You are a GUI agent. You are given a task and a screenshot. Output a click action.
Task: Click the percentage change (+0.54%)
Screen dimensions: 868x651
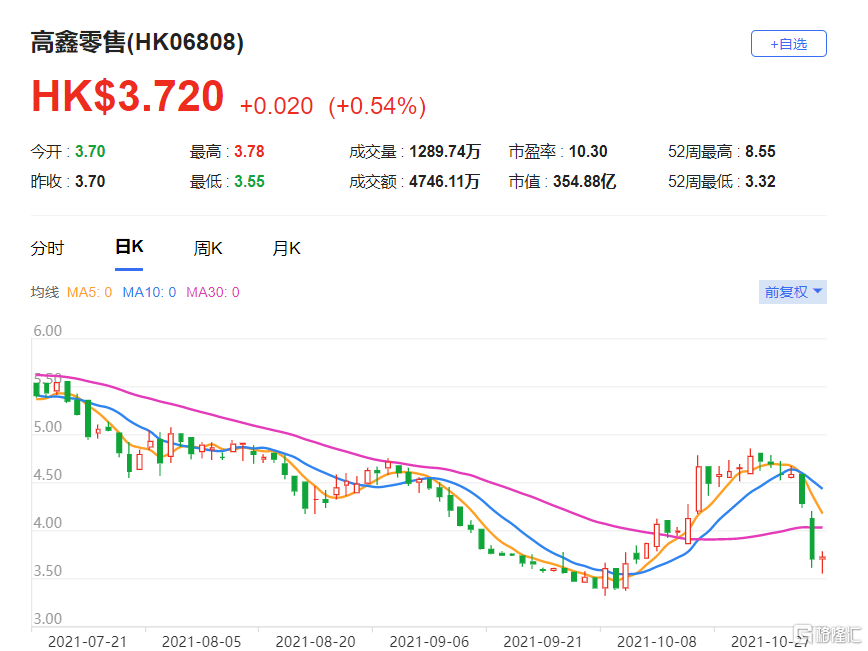[x=377, y=106]
